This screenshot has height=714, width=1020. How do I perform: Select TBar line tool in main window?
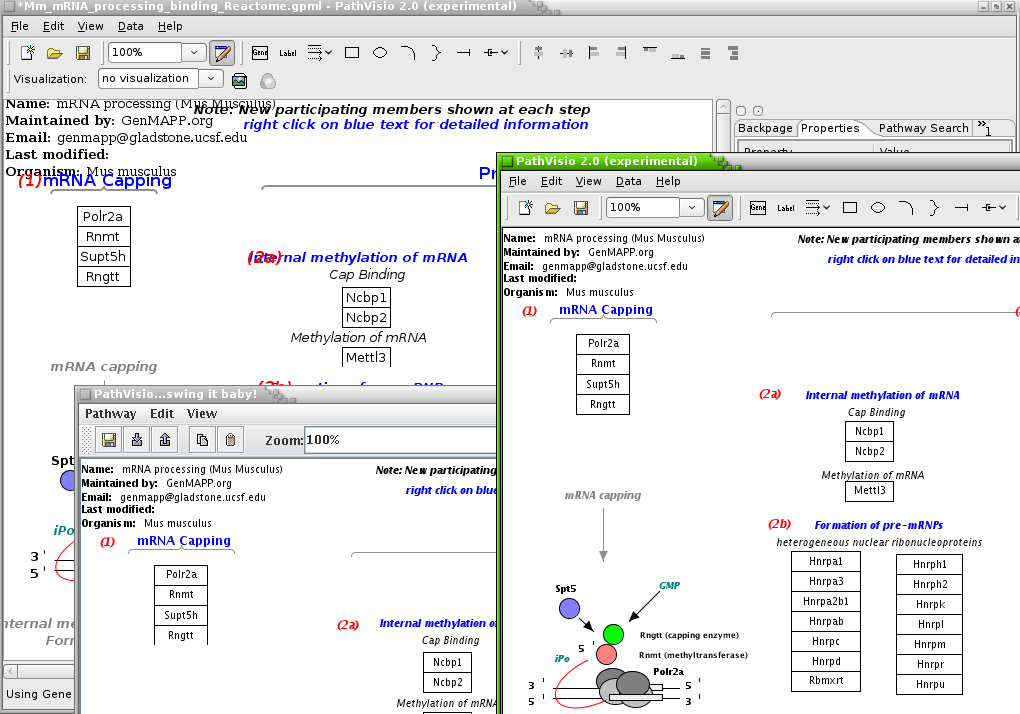click(464, 53)
